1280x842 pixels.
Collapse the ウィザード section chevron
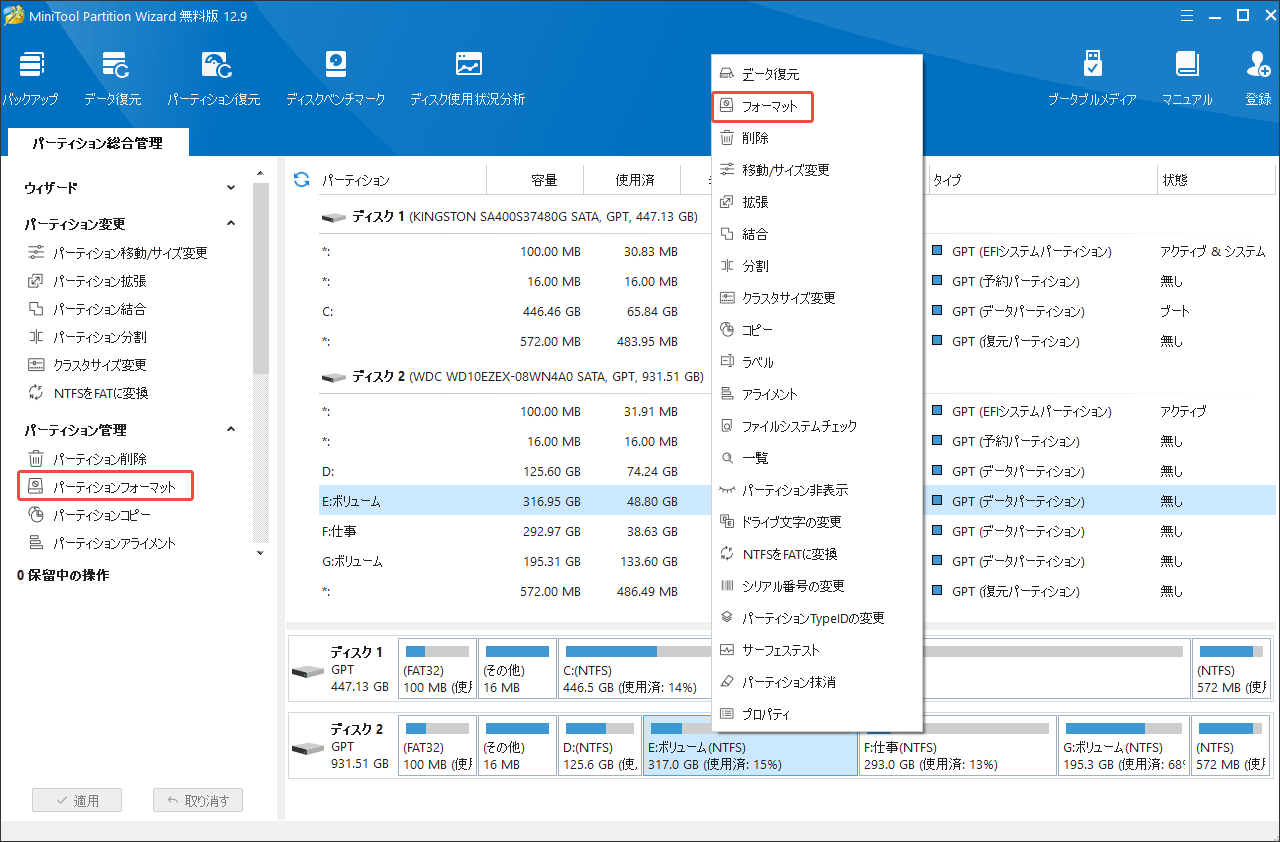tap(231, 188)
